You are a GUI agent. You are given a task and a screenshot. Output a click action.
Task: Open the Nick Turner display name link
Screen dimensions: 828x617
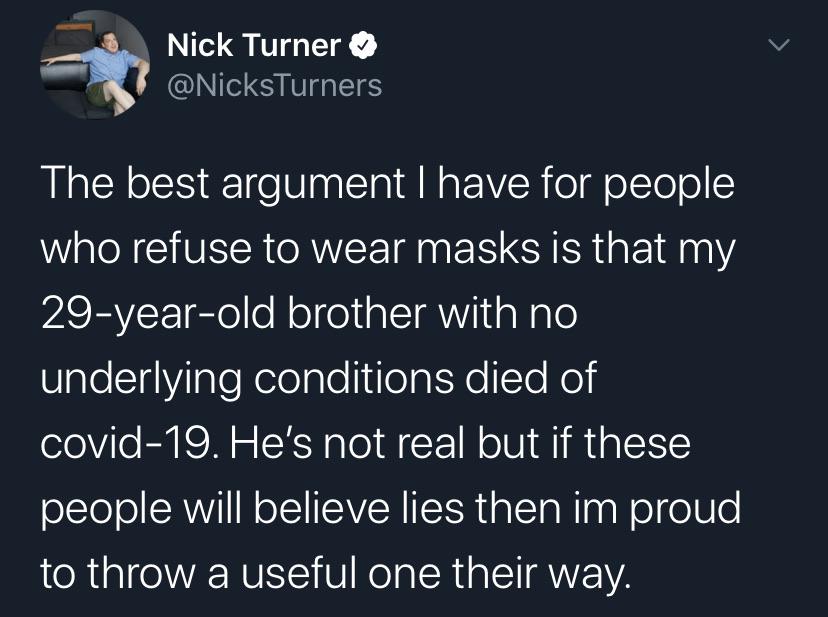(x=254, y=45)
